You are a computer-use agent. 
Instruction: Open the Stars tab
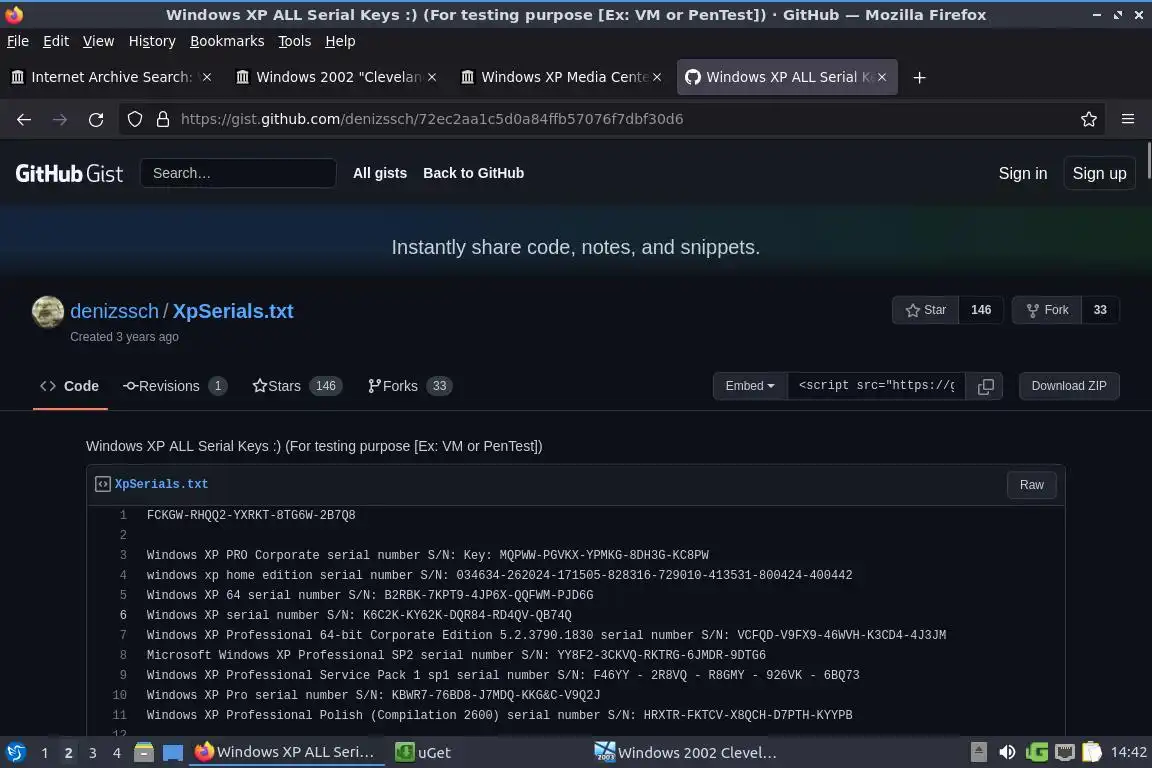(x=297, y=387)
